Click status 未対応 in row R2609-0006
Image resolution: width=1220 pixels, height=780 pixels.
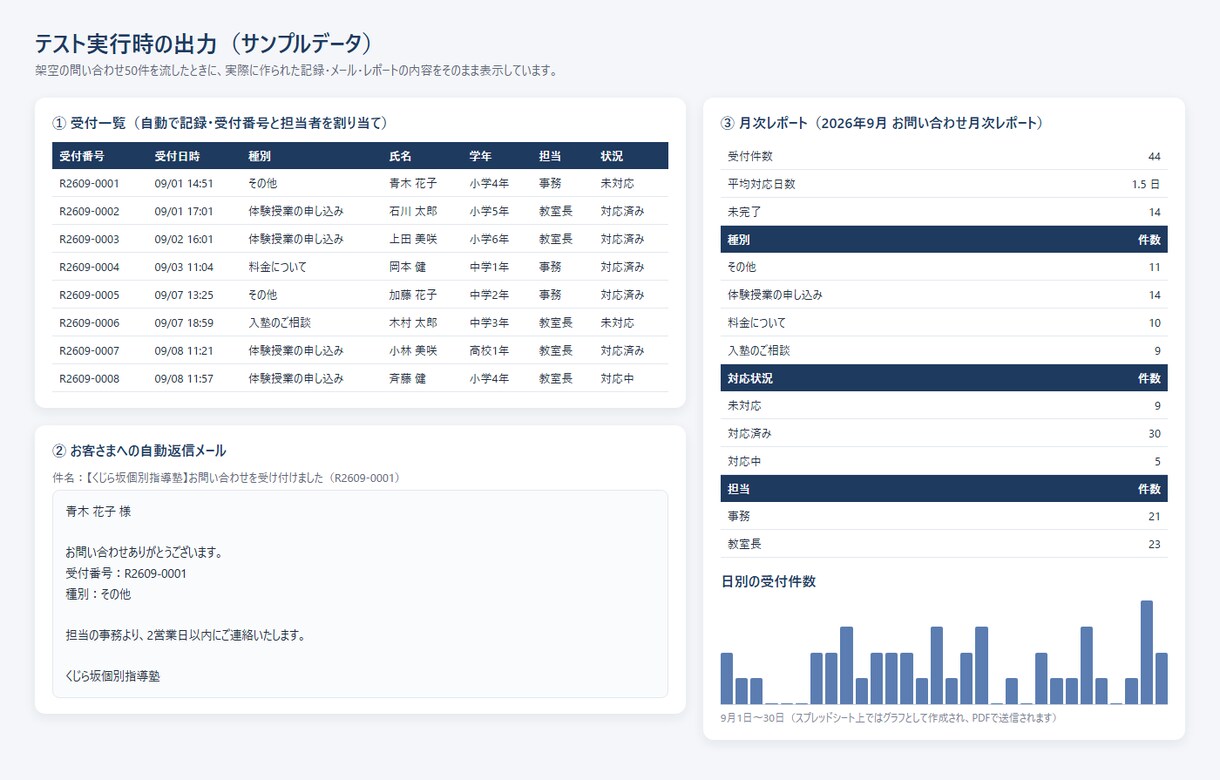click(x=617, y=323)
